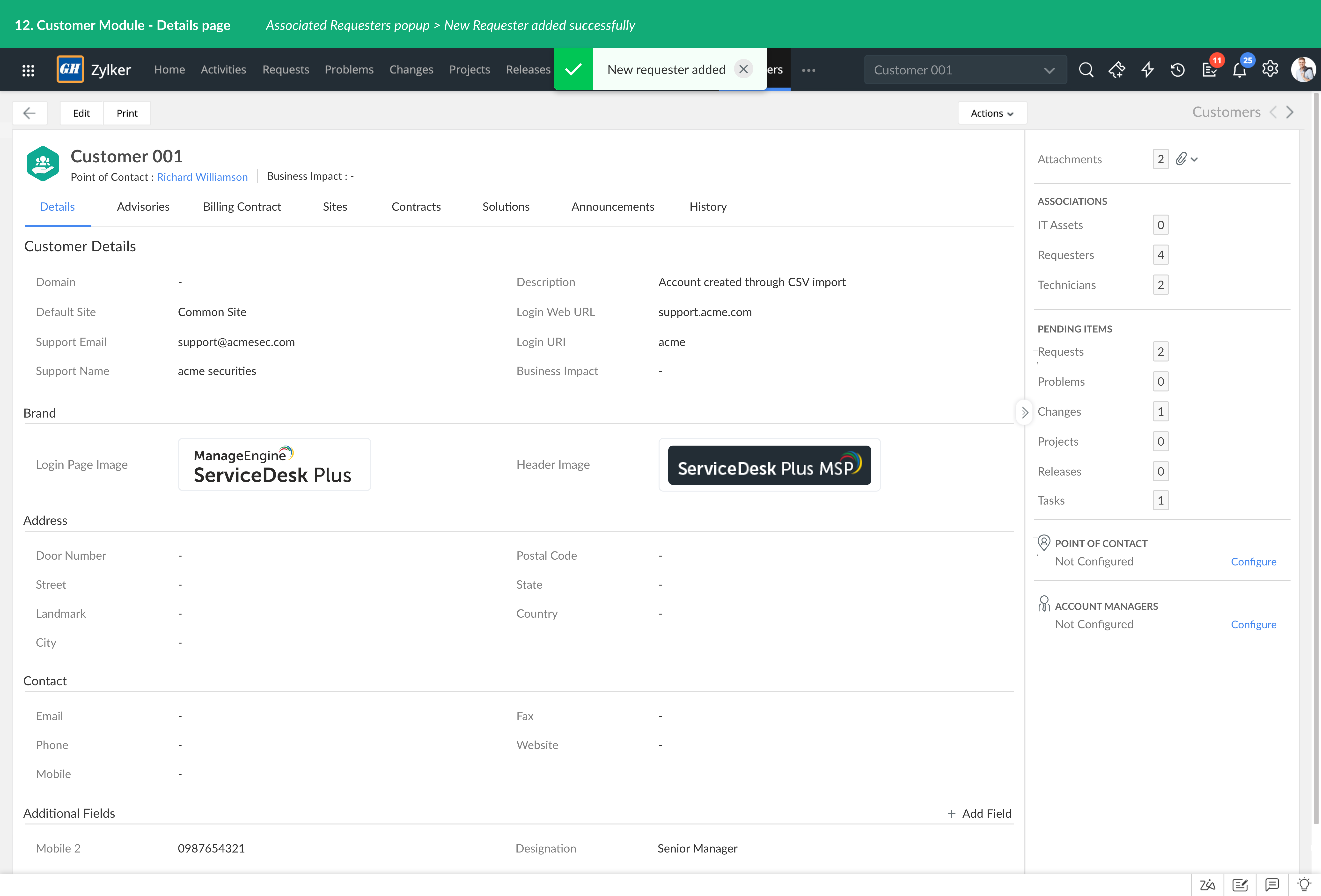
Task: Open pending Requests count 2
Action: 1160,352
